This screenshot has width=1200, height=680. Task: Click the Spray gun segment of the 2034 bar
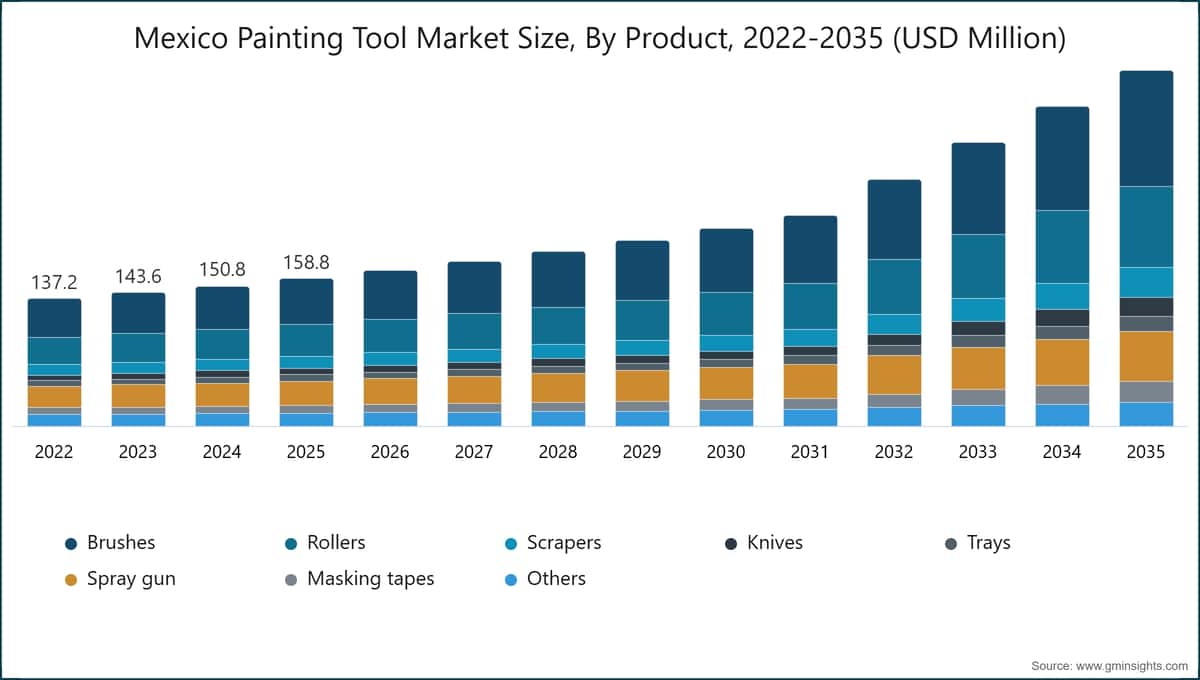[1062, 362]
